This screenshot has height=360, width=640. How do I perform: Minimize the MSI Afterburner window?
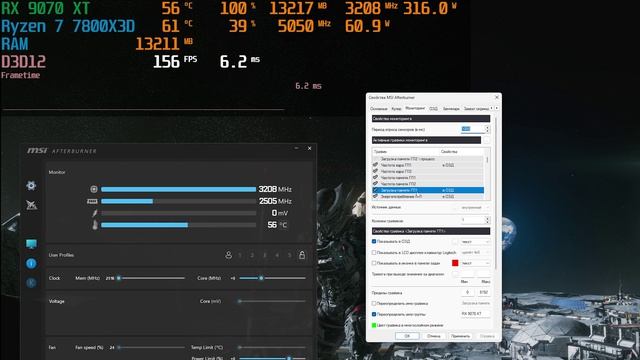pyautogui.click(x=297, y=148)
